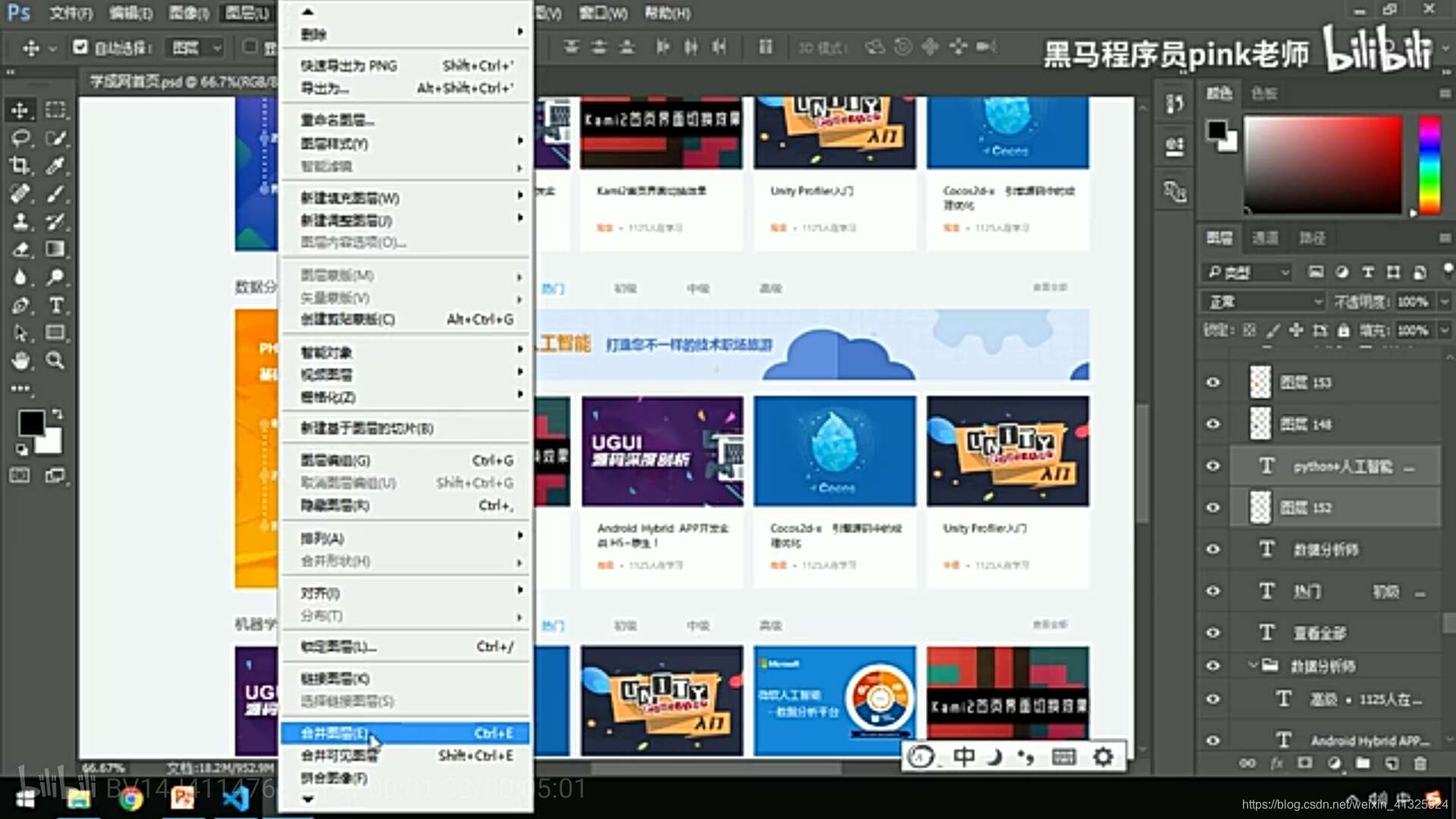The height and width of the screenshot is (819, 1456).
Task: Open Chrome from the Windows taskbar
Action: click(x=131, y=799)
